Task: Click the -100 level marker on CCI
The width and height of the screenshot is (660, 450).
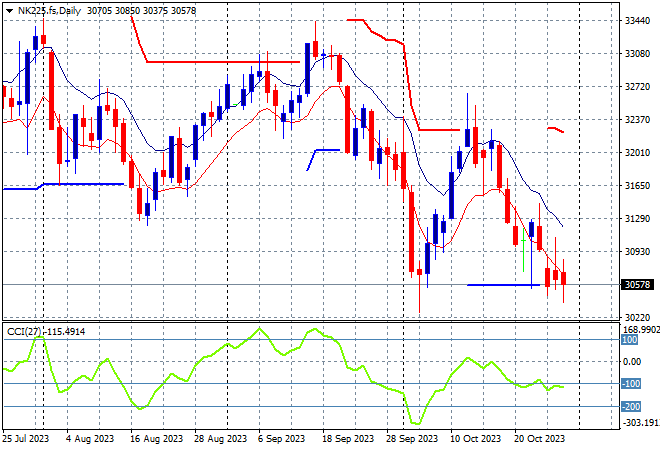Action: [x=631, y=383]
